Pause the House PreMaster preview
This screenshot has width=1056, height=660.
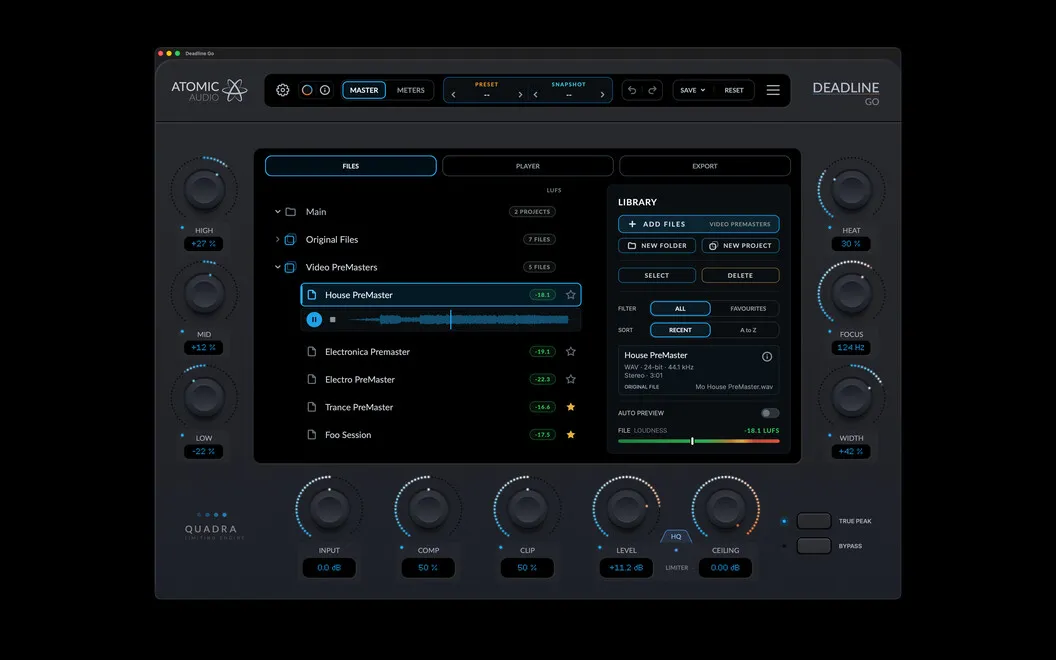tap(314, 319)
